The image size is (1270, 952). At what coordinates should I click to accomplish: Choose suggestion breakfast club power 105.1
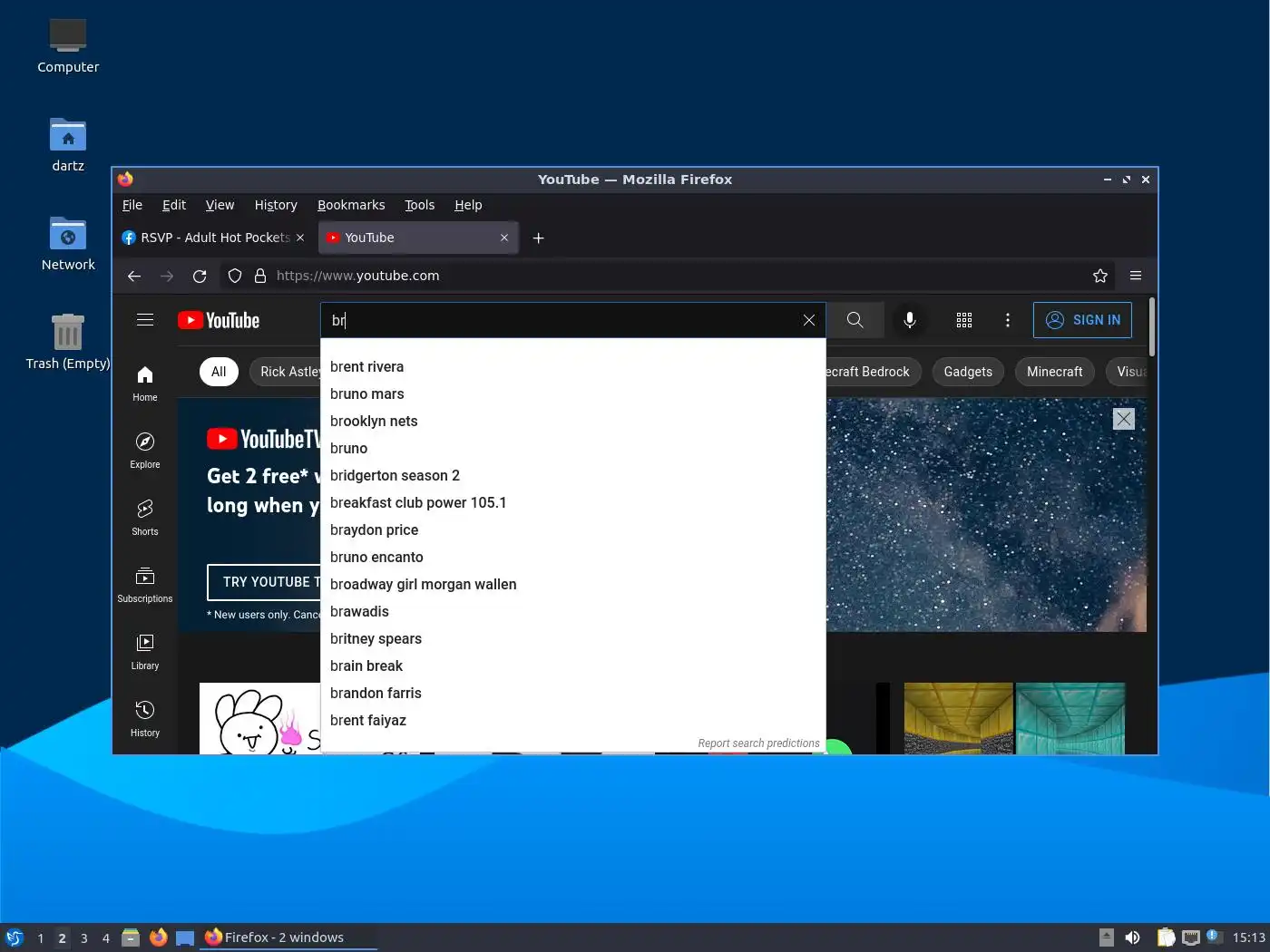(573, 502)
